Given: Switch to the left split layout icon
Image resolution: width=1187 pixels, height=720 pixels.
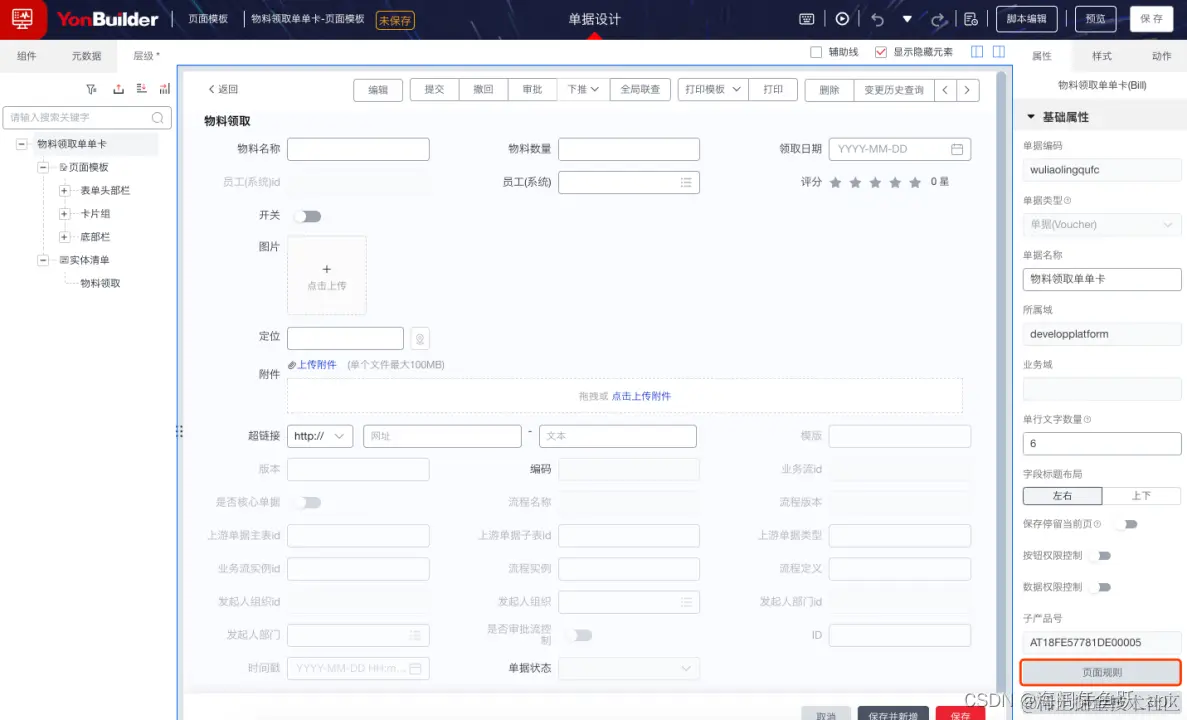Looking at the screenshot, I should point(977,51).
